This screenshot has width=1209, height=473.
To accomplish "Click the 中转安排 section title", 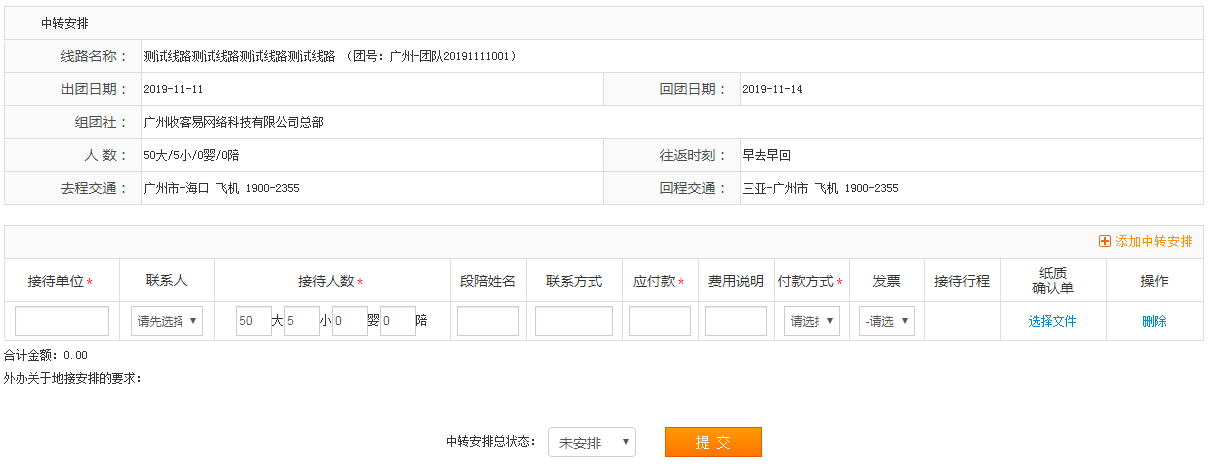I will coord(64,23).
